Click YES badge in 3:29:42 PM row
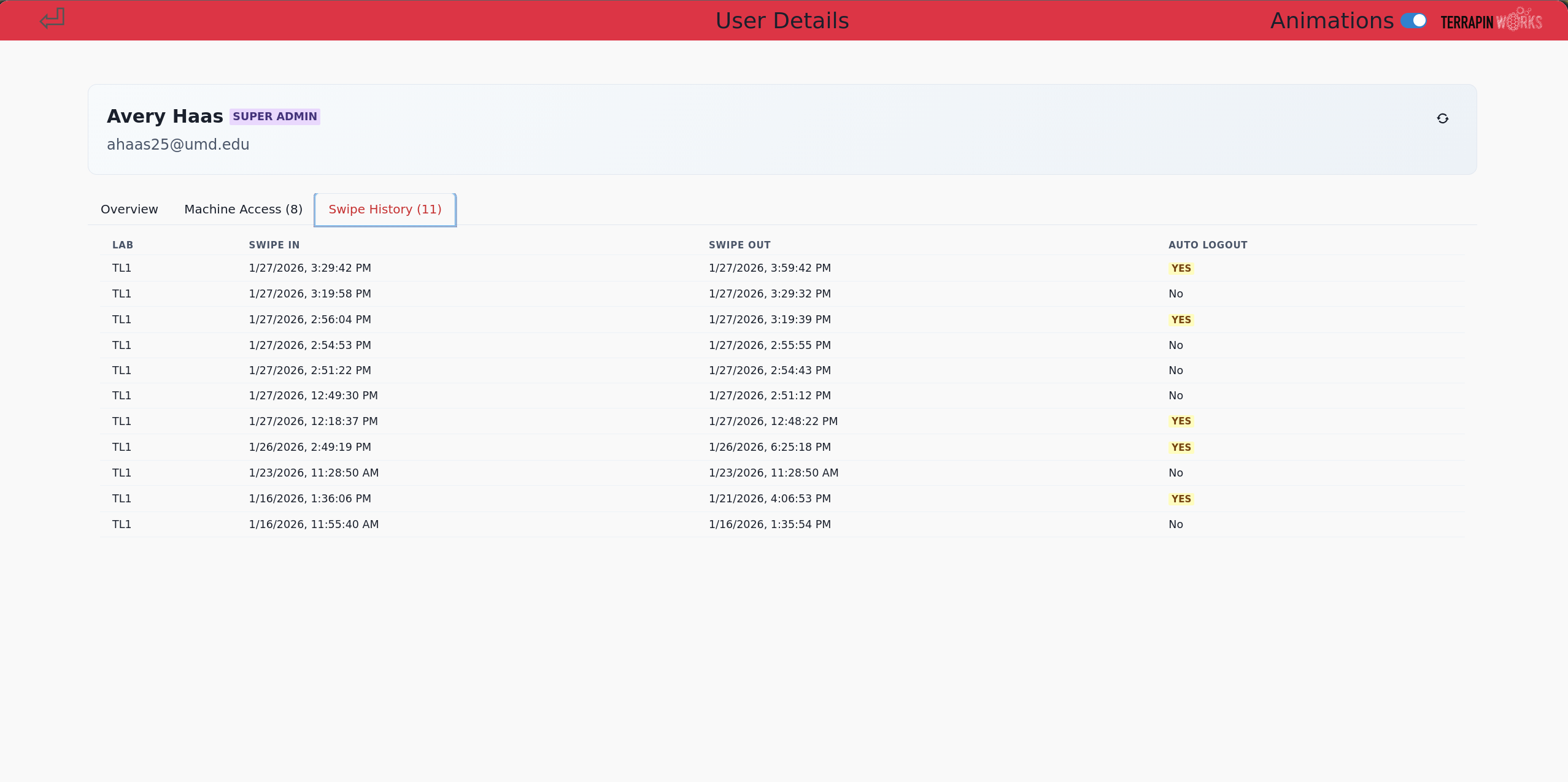 (x=1180, y=269)
